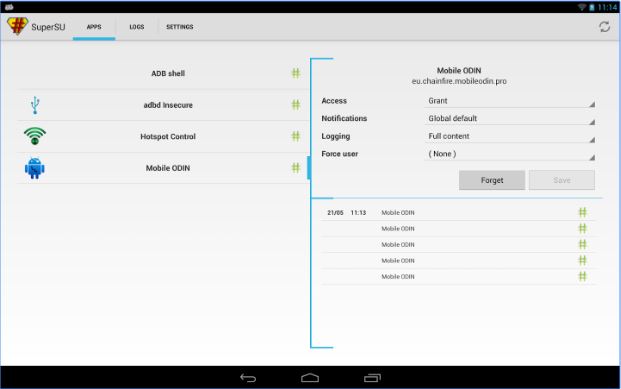Click the SuperSU title text
621x389 pixels.
coord(48,27)
